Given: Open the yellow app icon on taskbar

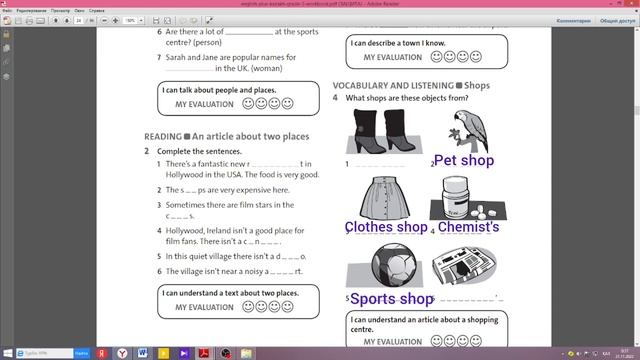Looking at the screenshot, I should 163,353.
